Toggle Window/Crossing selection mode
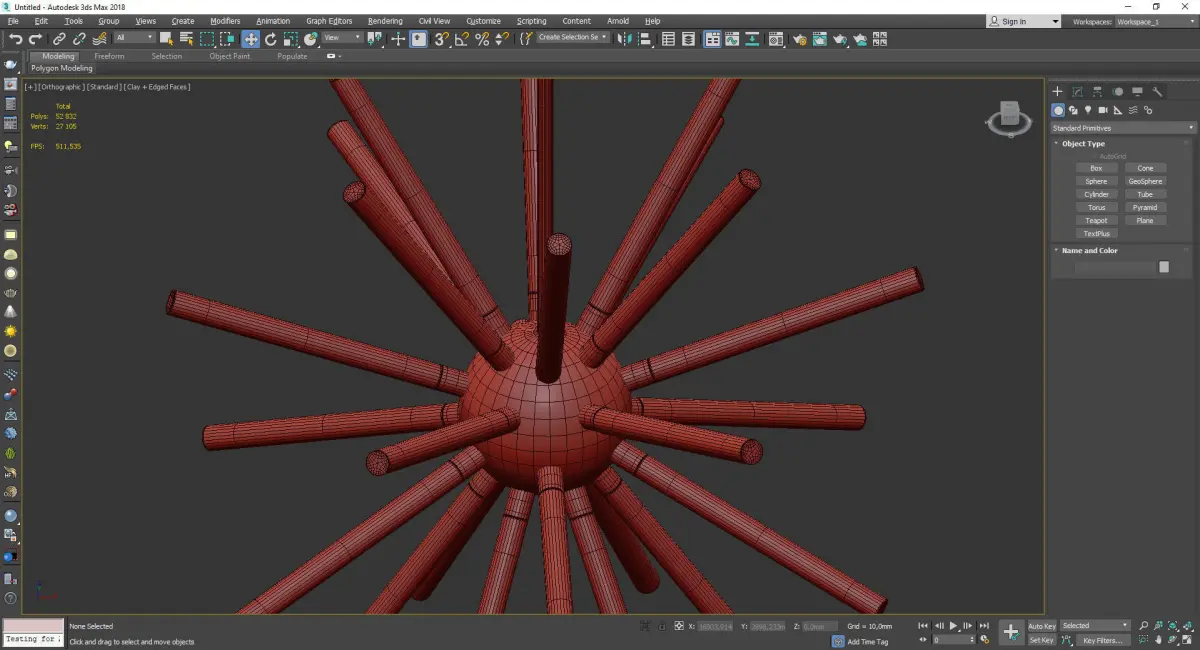 (228, 39)
